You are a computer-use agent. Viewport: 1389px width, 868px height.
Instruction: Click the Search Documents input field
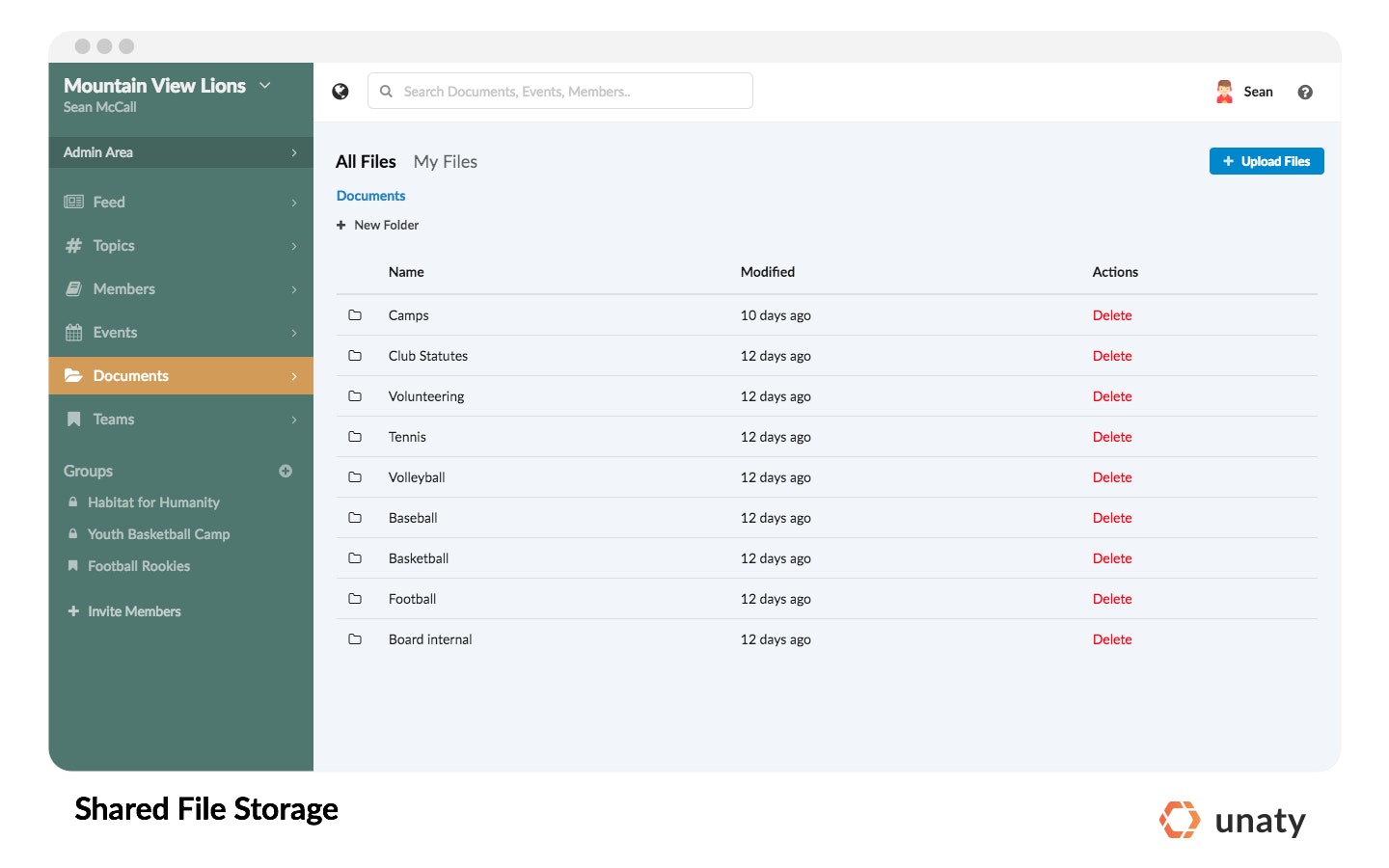560,91
